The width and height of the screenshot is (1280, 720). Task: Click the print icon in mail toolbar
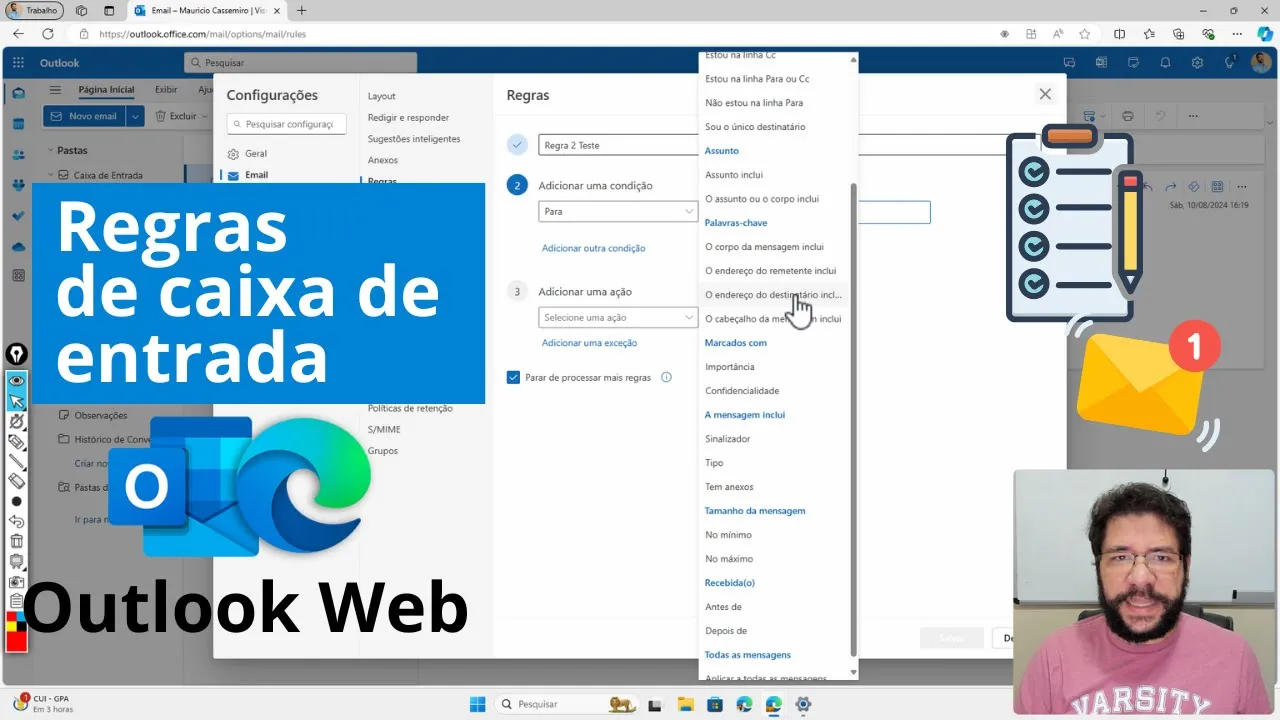pyautogui.click(x=1128, y=116)
